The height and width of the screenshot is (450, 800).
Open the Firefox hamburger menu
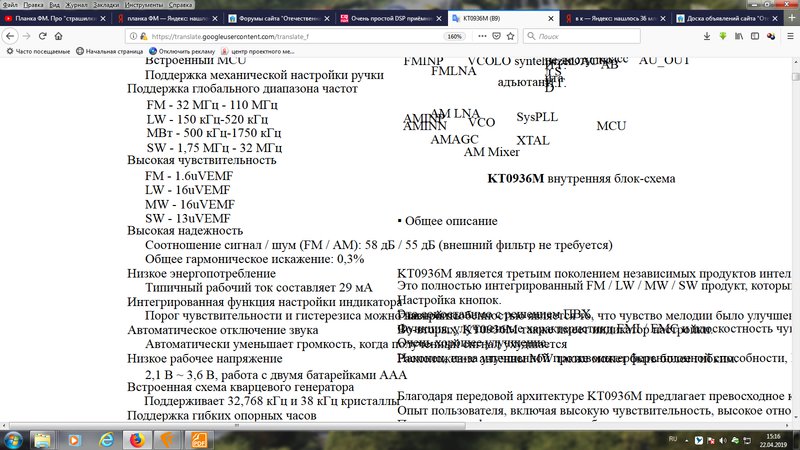point(790,36)
